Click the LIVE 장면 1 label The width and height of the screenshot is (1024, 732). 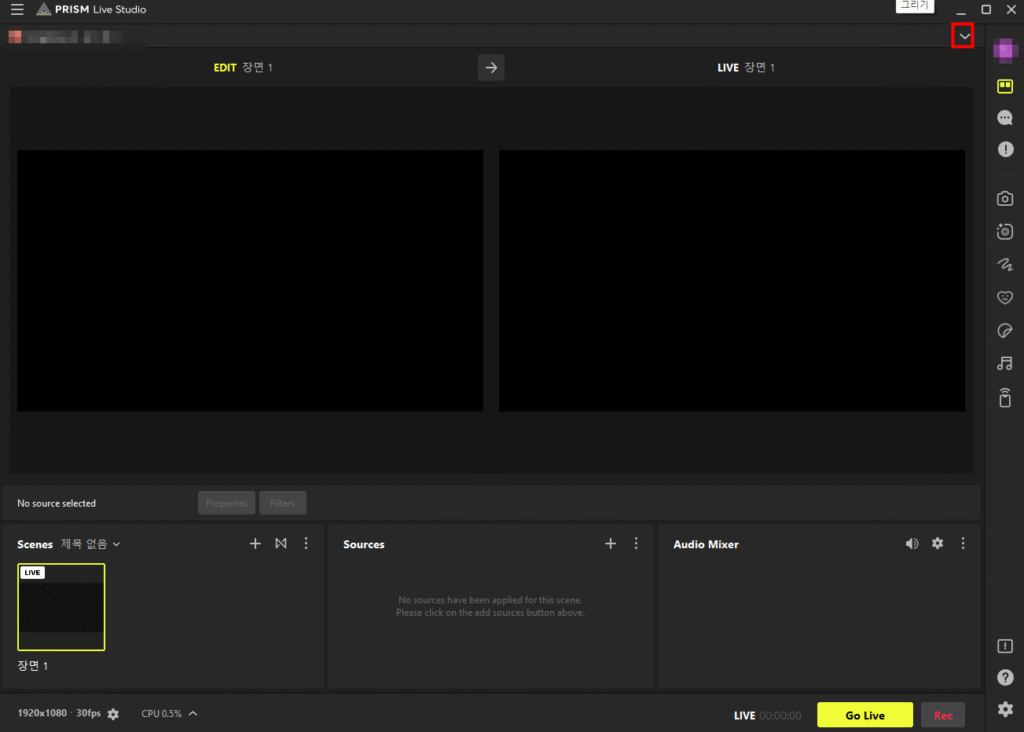coord(746,67)
